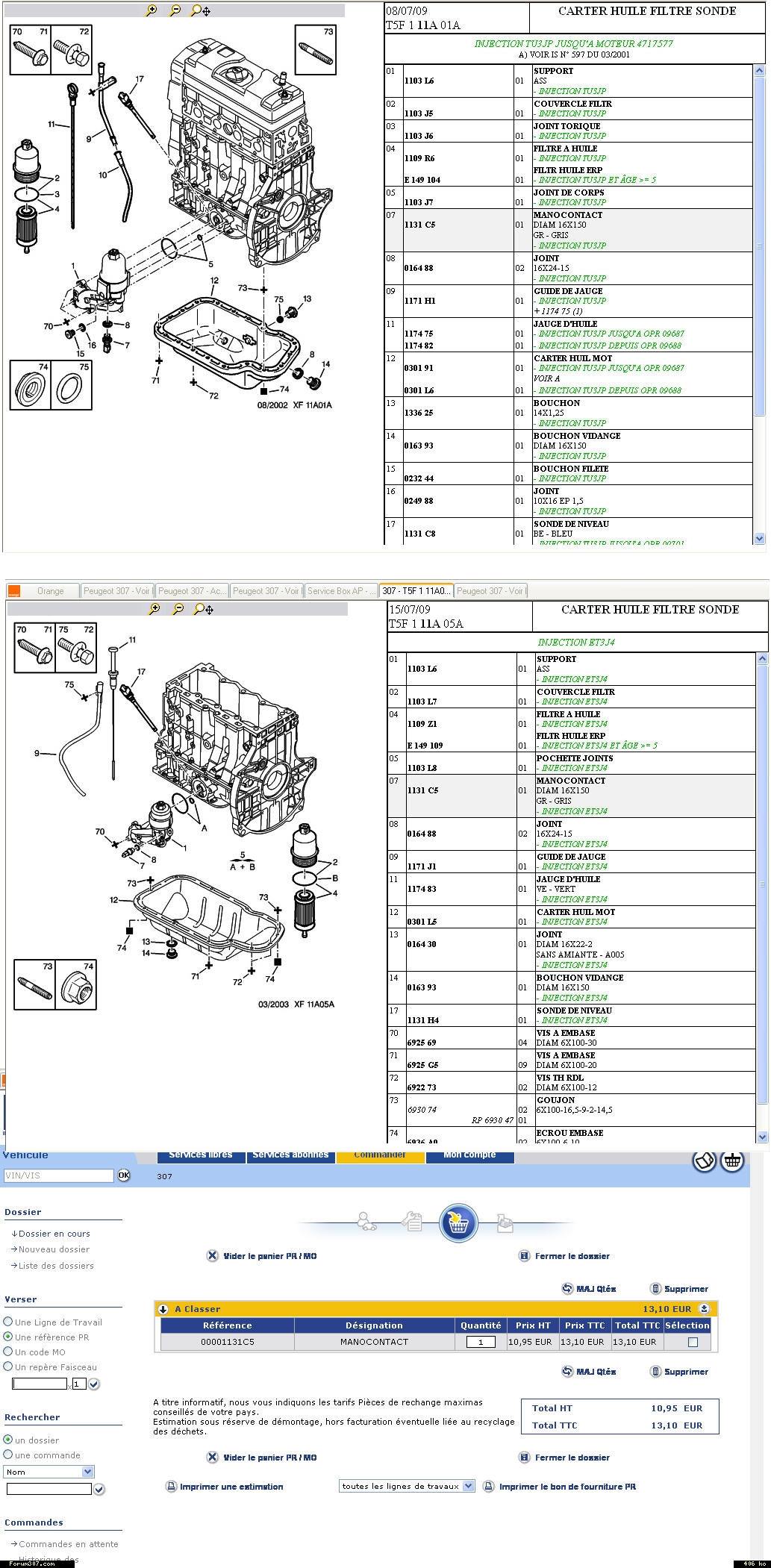This screenshot has height=1568, width=771.
Task: Click part number 0301 L5 in 05A list
Action: pyautogui.click(x=422, y=922)
